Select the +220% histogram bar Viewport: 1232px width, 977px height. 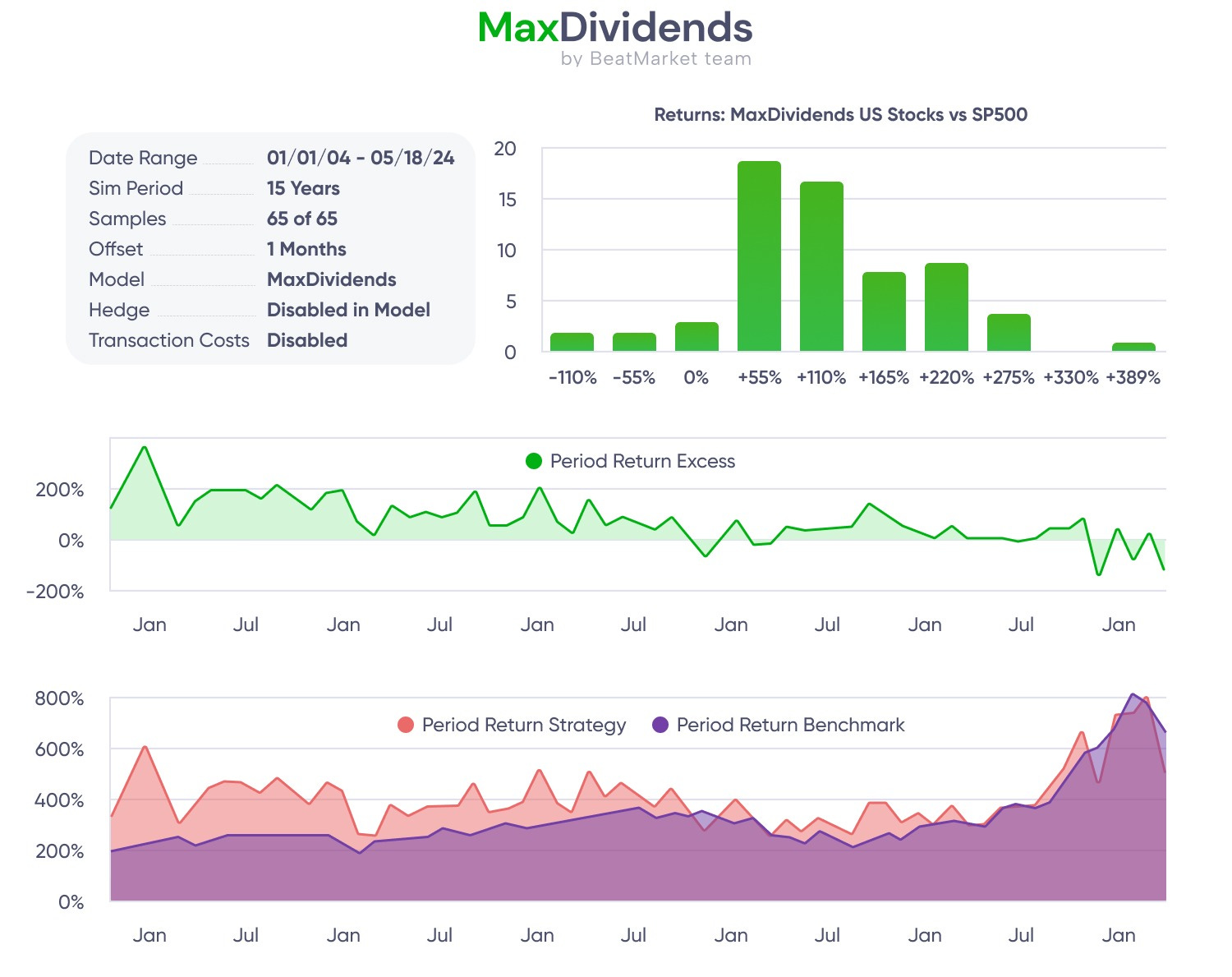(x=946, y=307)
